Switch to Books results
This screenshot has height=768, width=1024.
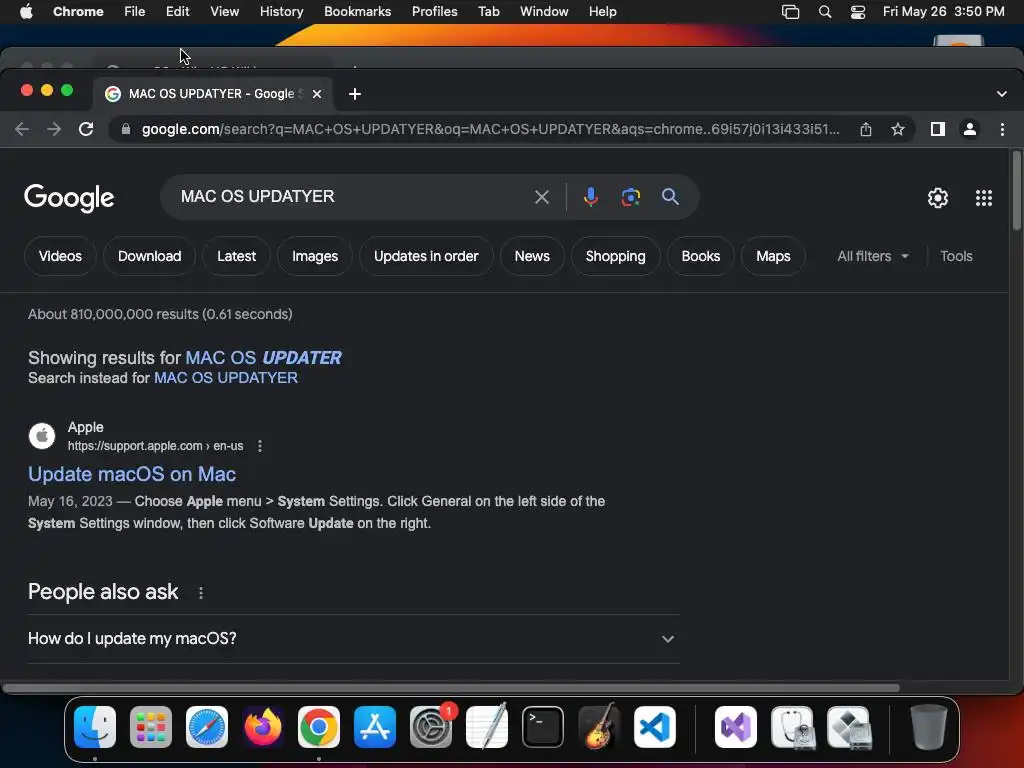[x=701, y=256]
